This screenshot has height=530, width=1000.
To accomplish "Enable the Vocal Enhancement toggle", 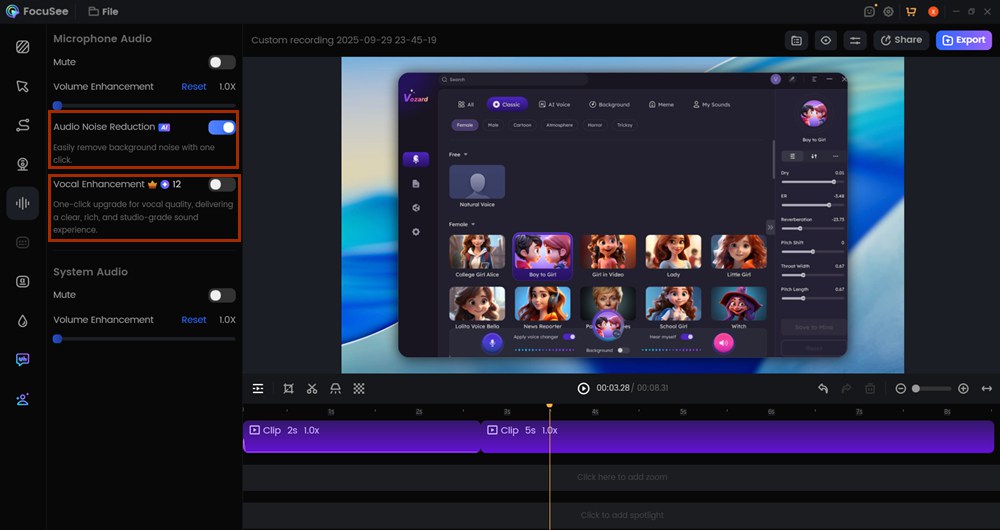I will (222, 184).
